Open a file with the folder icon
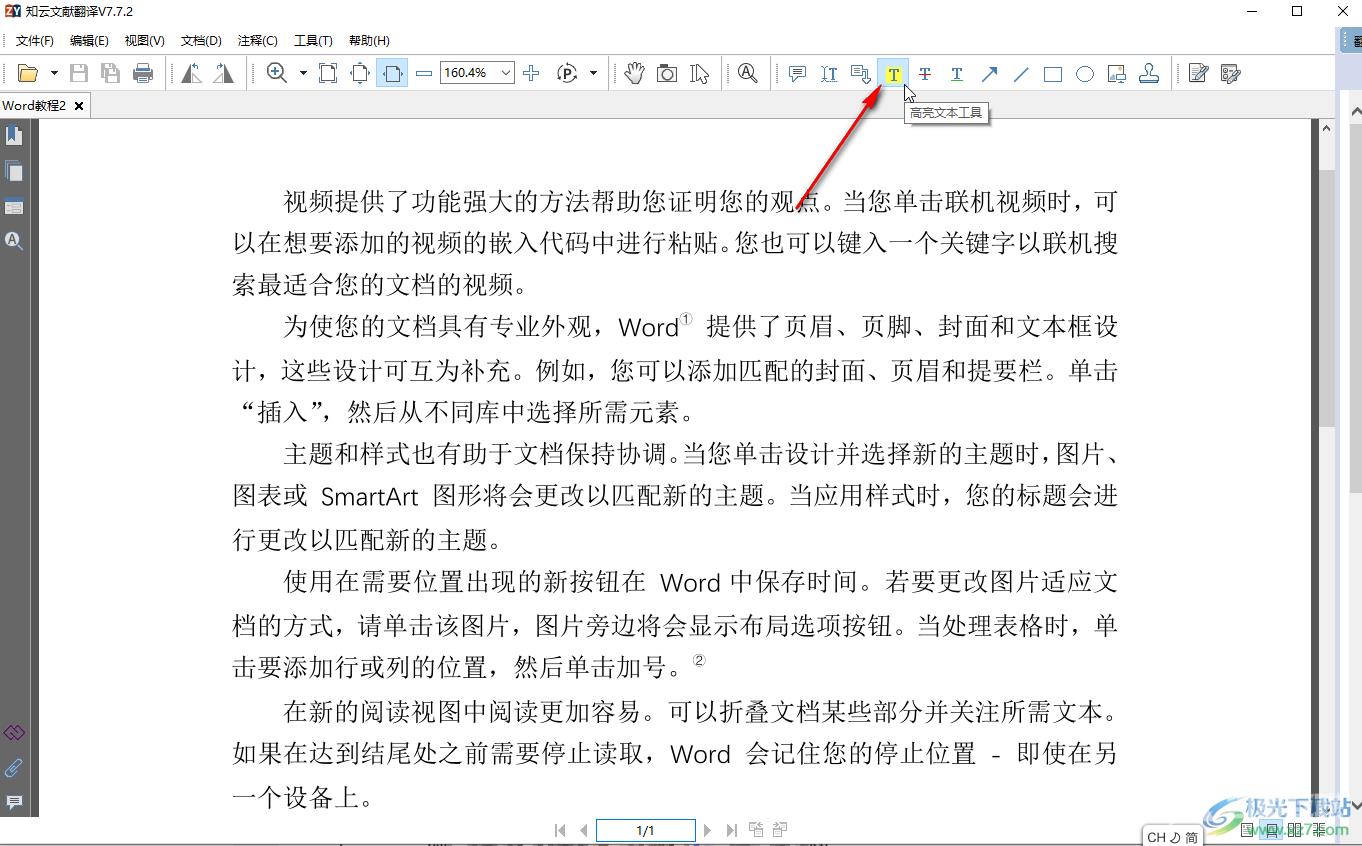Viewport: 1362px width, 846px height. pos(28,73)
